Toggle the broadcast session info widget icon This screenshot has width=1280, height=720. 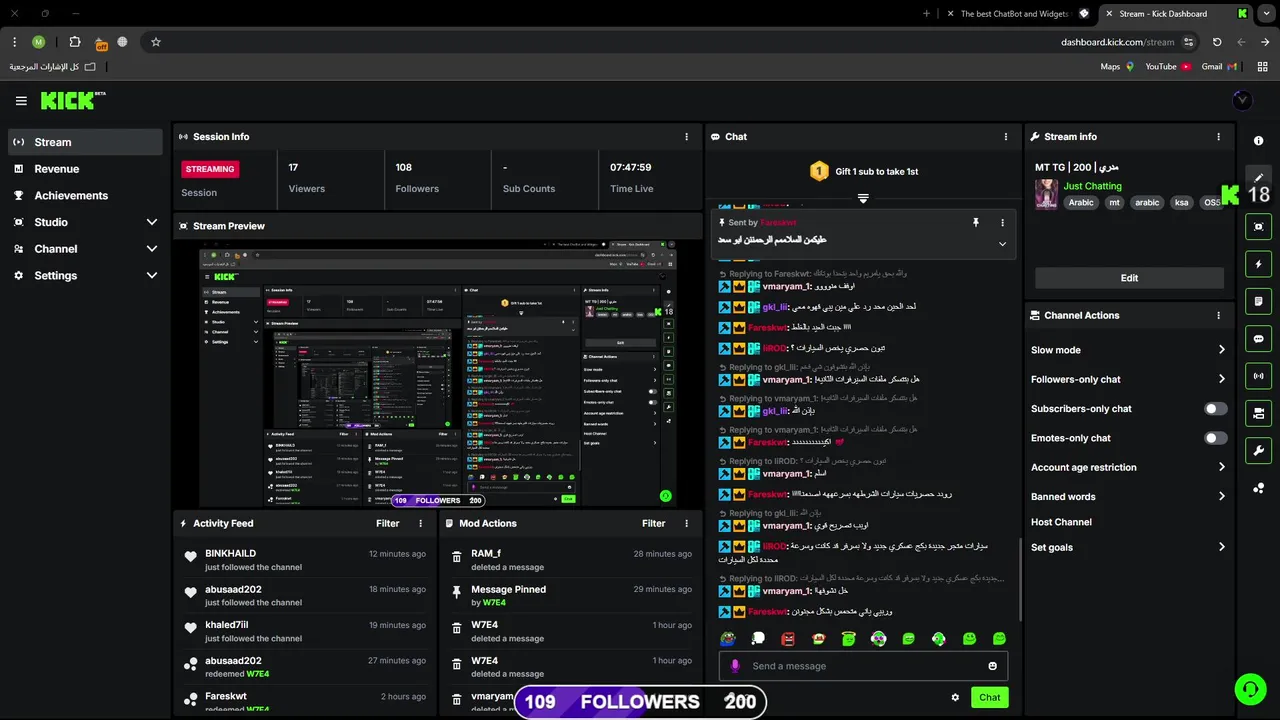point(1259,376)
